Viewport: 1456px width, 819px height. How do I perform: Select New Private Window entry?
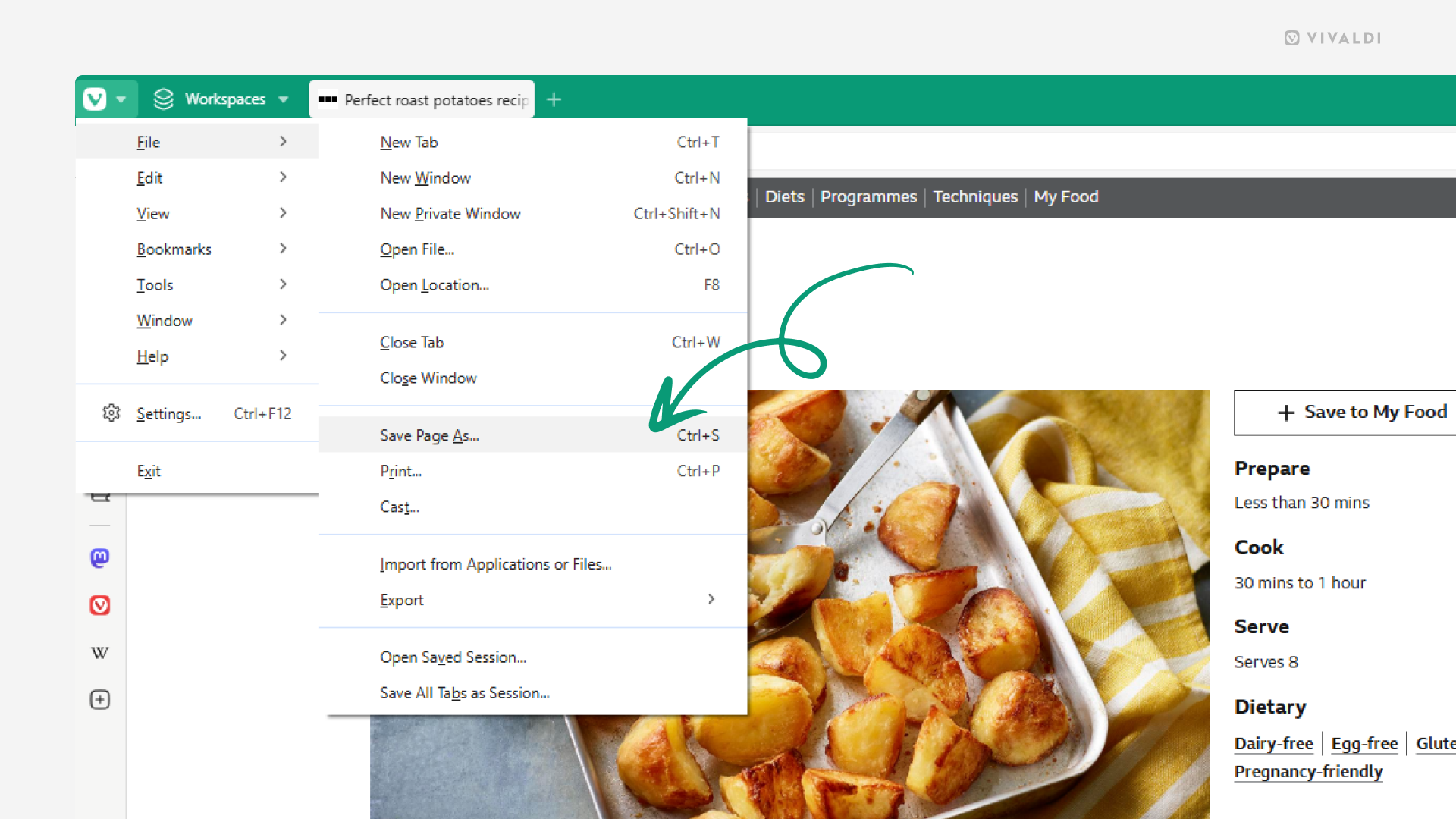(533, 213)
